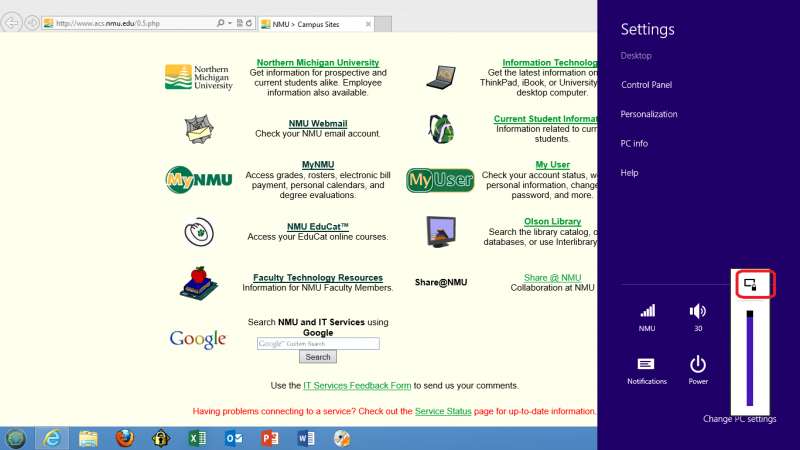Launch Excel from taskbar
The image size is (800, 450).
click(x=197, y=438)
